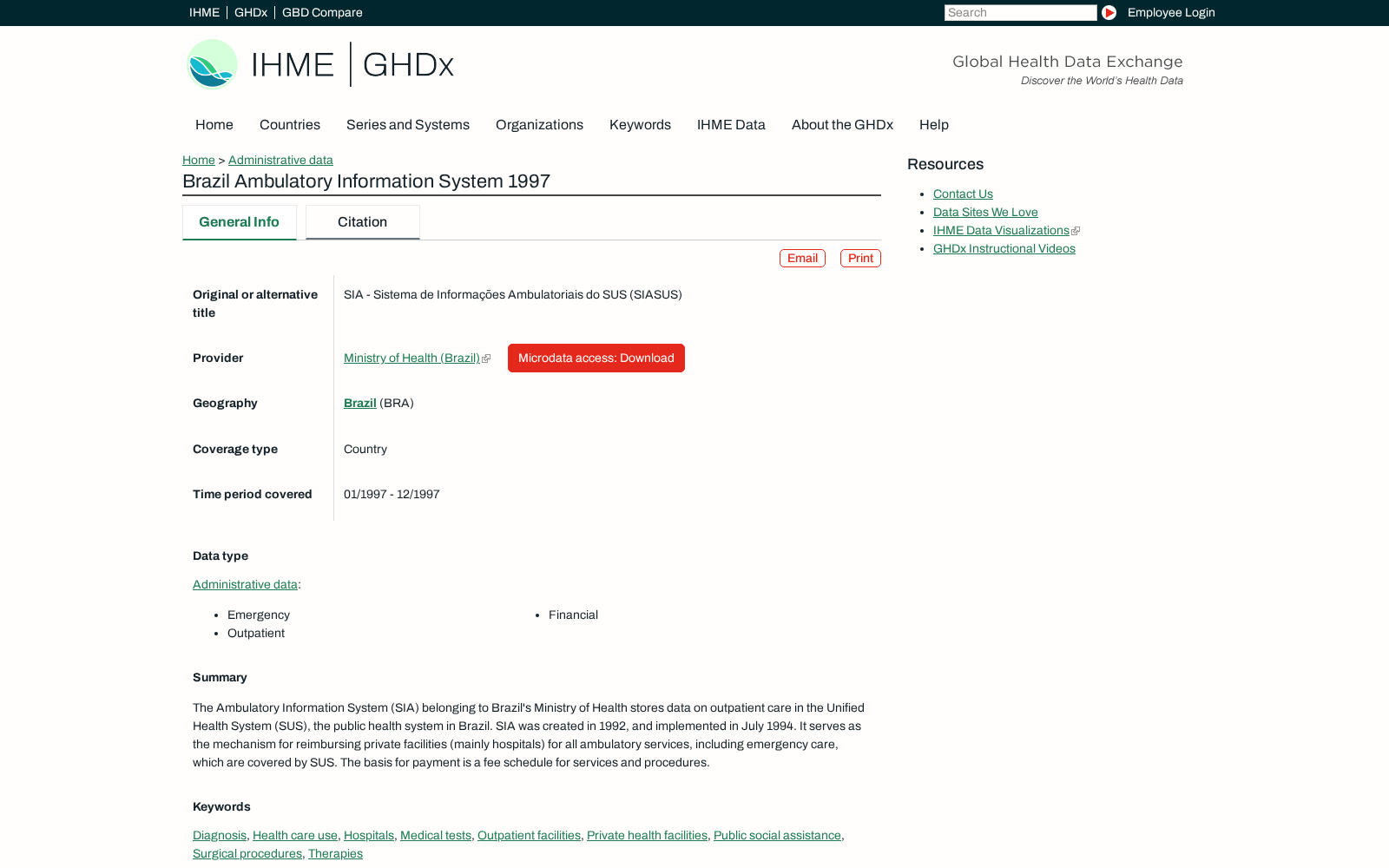Image resolution: width=1389 pixels, height=868 pixels.
Task: Click Administrative data breadcrumb link
Action: point(280,160)
